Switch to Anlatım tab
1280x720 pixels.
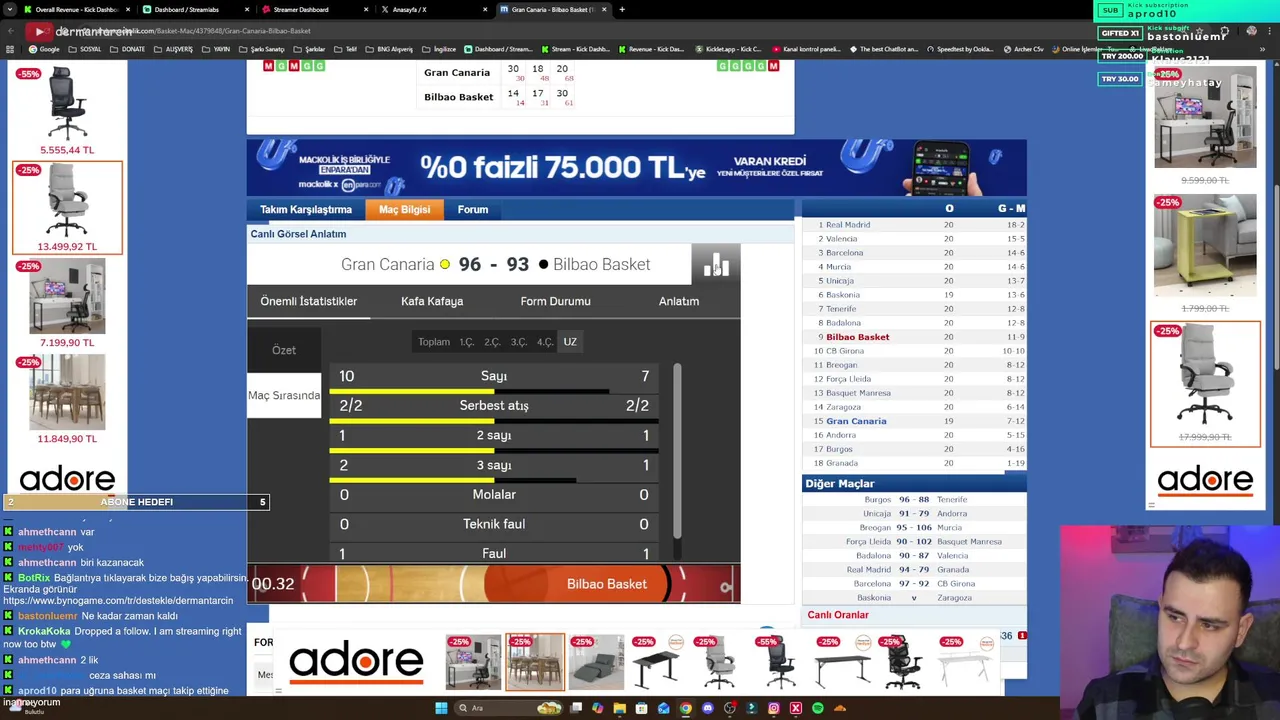tap(679, 301)
